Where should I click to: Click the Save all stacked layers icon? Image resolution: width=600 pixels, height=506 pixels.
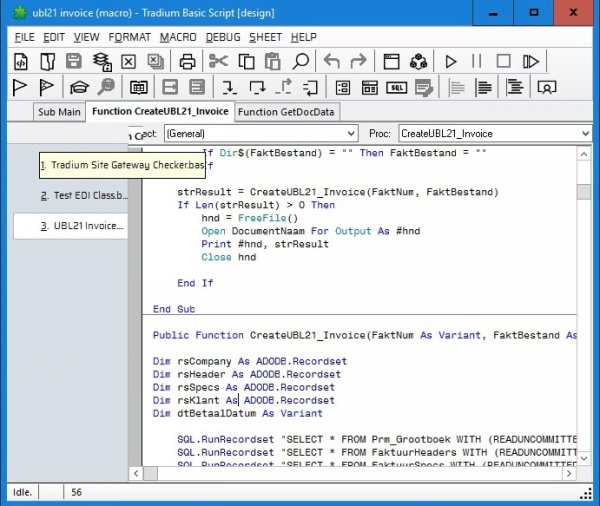tap(102, 62)
